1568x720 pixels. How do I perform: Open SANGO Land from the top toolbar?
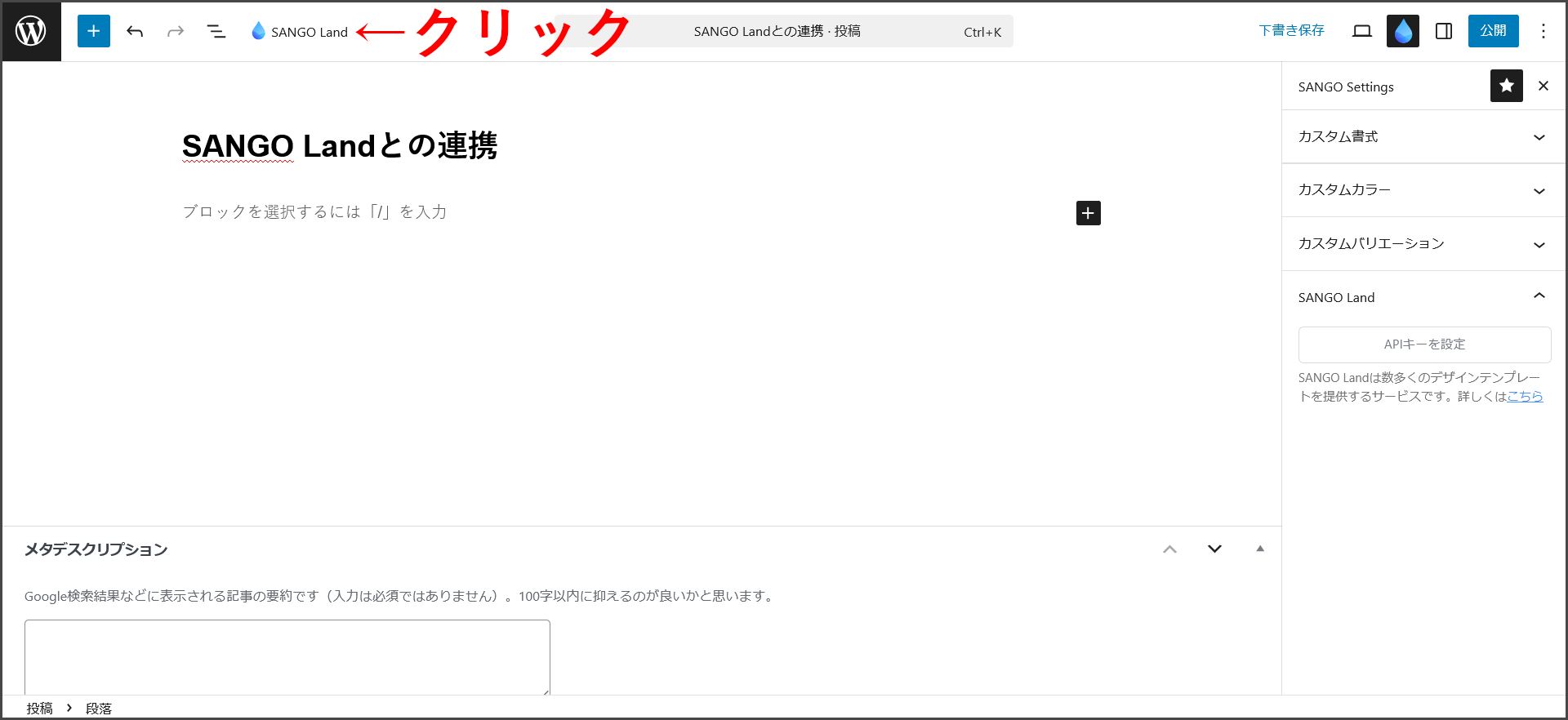300,31
